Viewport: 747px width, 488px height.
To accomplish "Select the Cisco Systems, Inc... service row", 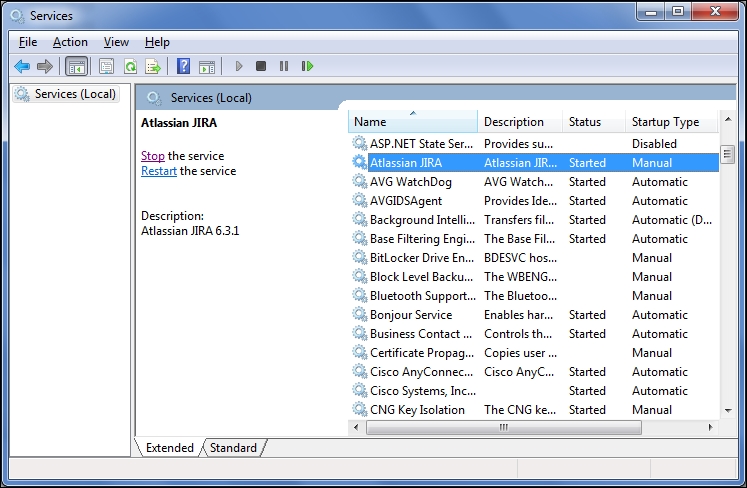I will point(534,391).
